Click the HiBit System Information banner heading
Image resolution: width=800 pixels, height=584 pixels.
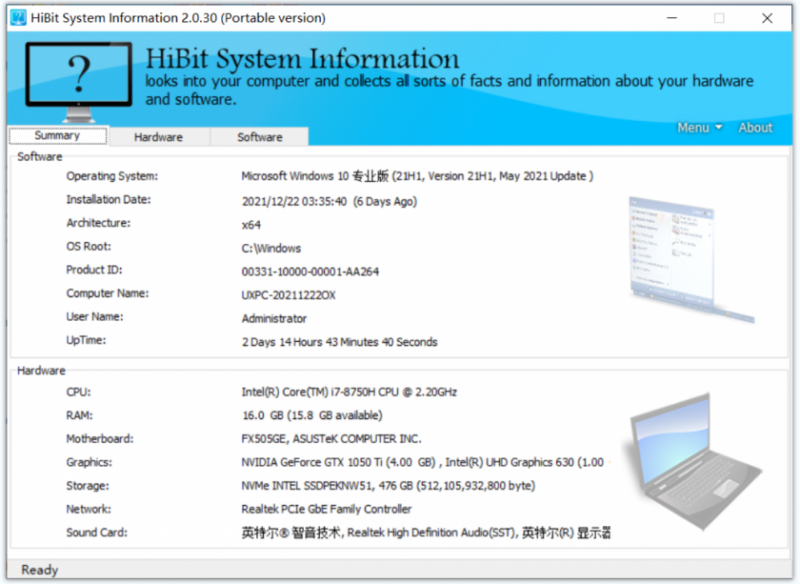[x=302, y=59]
